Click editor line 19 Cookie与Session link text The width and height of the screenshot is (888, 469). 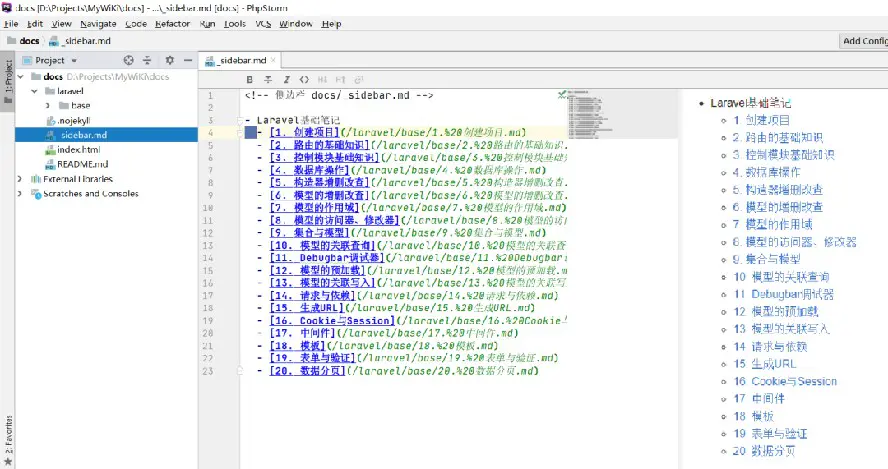[332, 321]
